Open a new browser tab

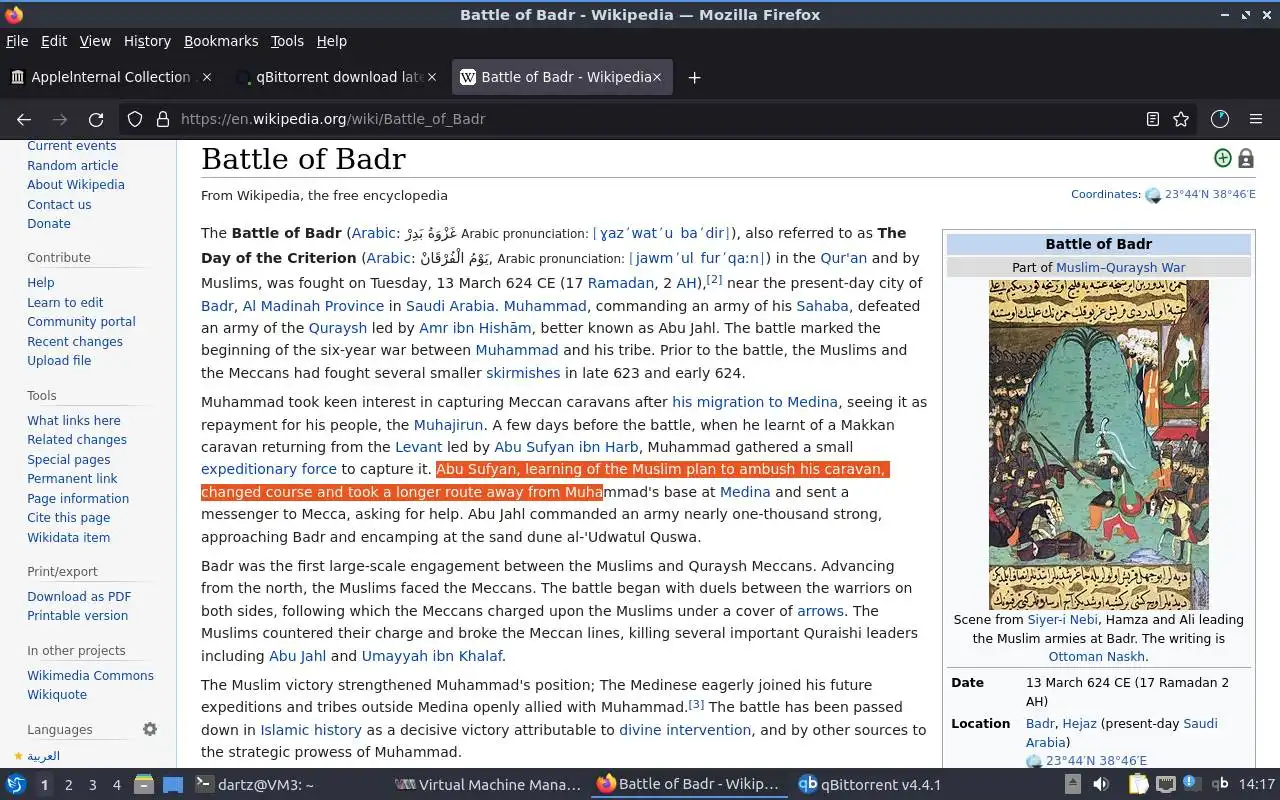click(694, 77)
